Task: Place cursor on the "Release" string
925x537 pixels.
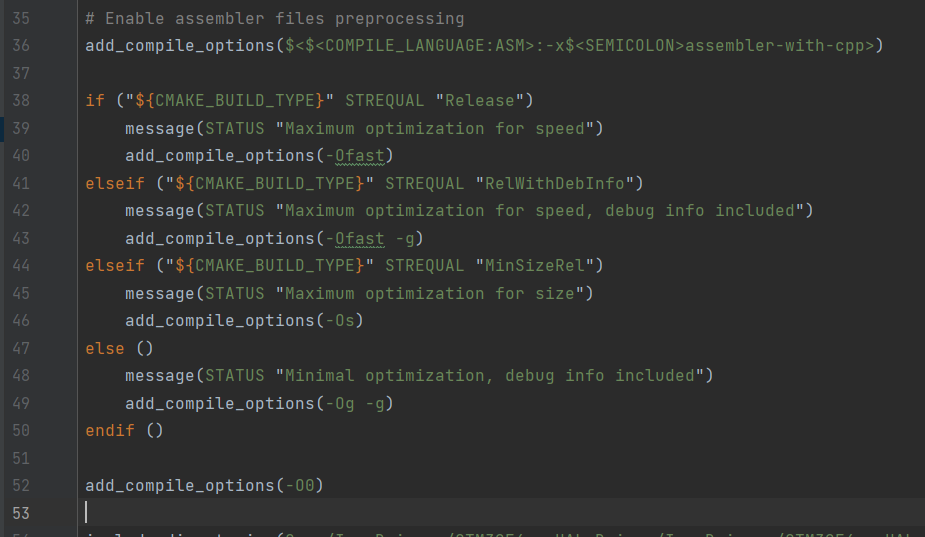Action: coord(484,101)
